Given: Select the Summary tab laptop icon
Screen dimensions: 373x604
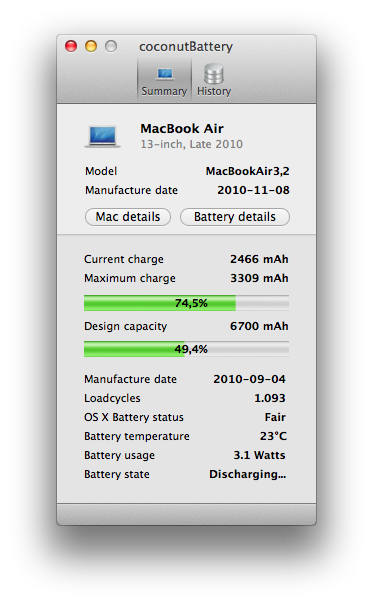Looking at the screenshot, I should coord(165,74).
